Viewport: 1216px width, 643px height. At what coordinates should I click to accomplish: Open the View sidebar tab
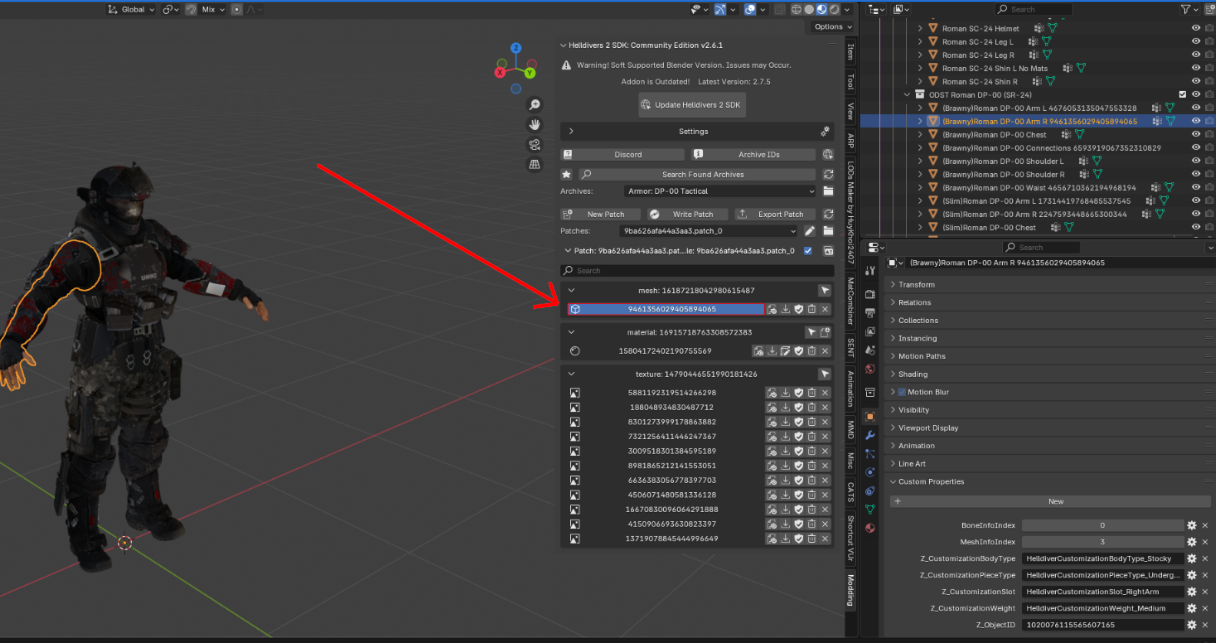point(851,111)
